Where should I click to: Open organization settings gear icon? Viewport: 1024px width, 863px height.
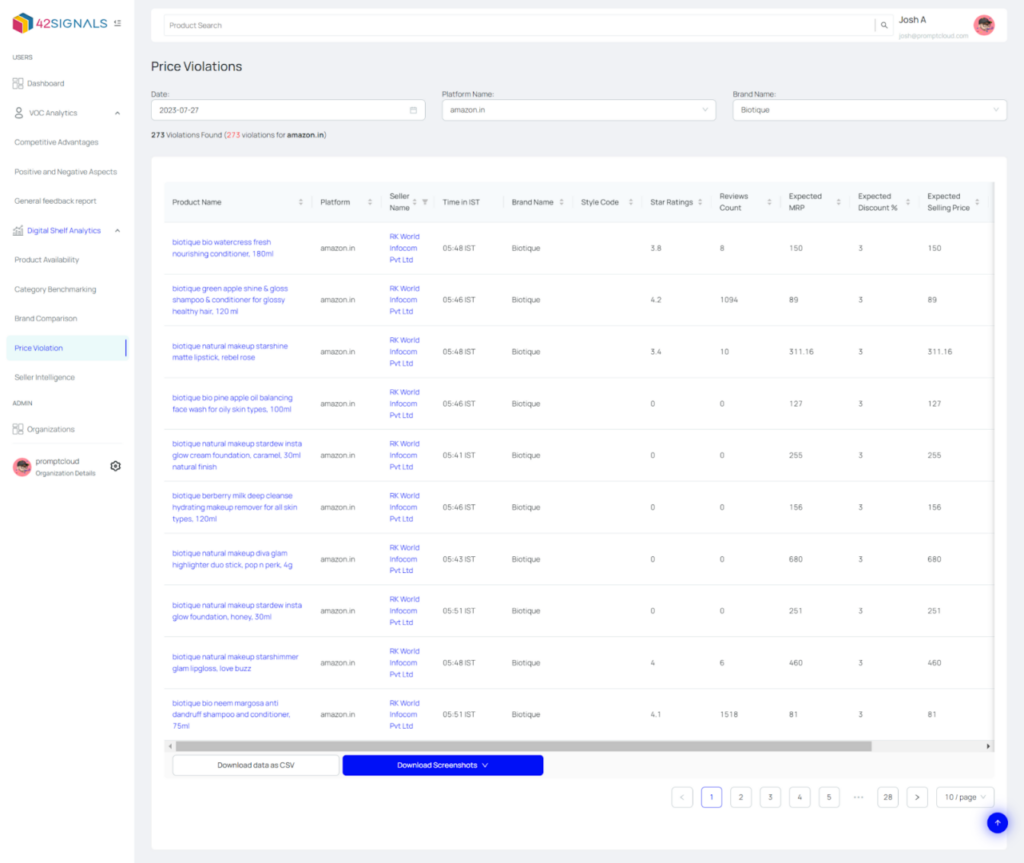(116, 466)
